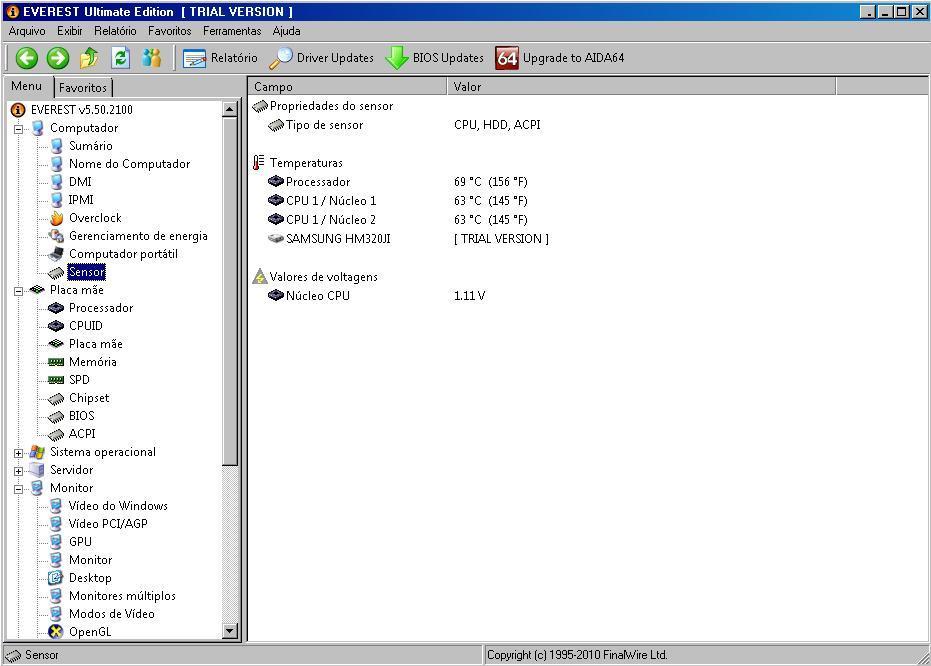Expand the Servidor tree node
The height and width of the screenshot is (666, 931).
(18, 471)
